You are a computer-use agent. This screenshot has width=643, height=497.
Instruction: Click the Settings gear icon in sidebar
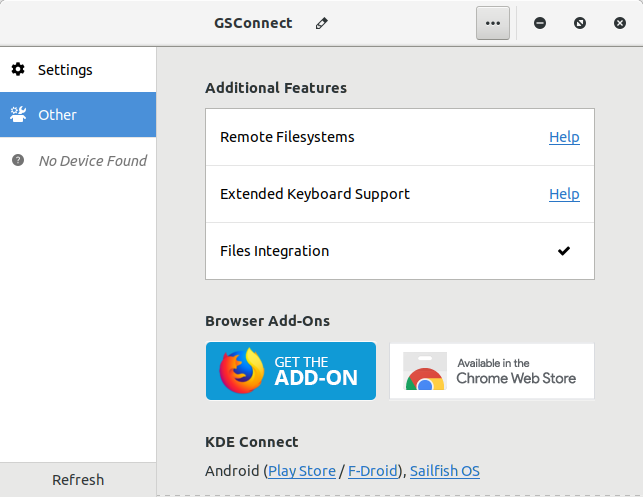[x=18, y=70]
